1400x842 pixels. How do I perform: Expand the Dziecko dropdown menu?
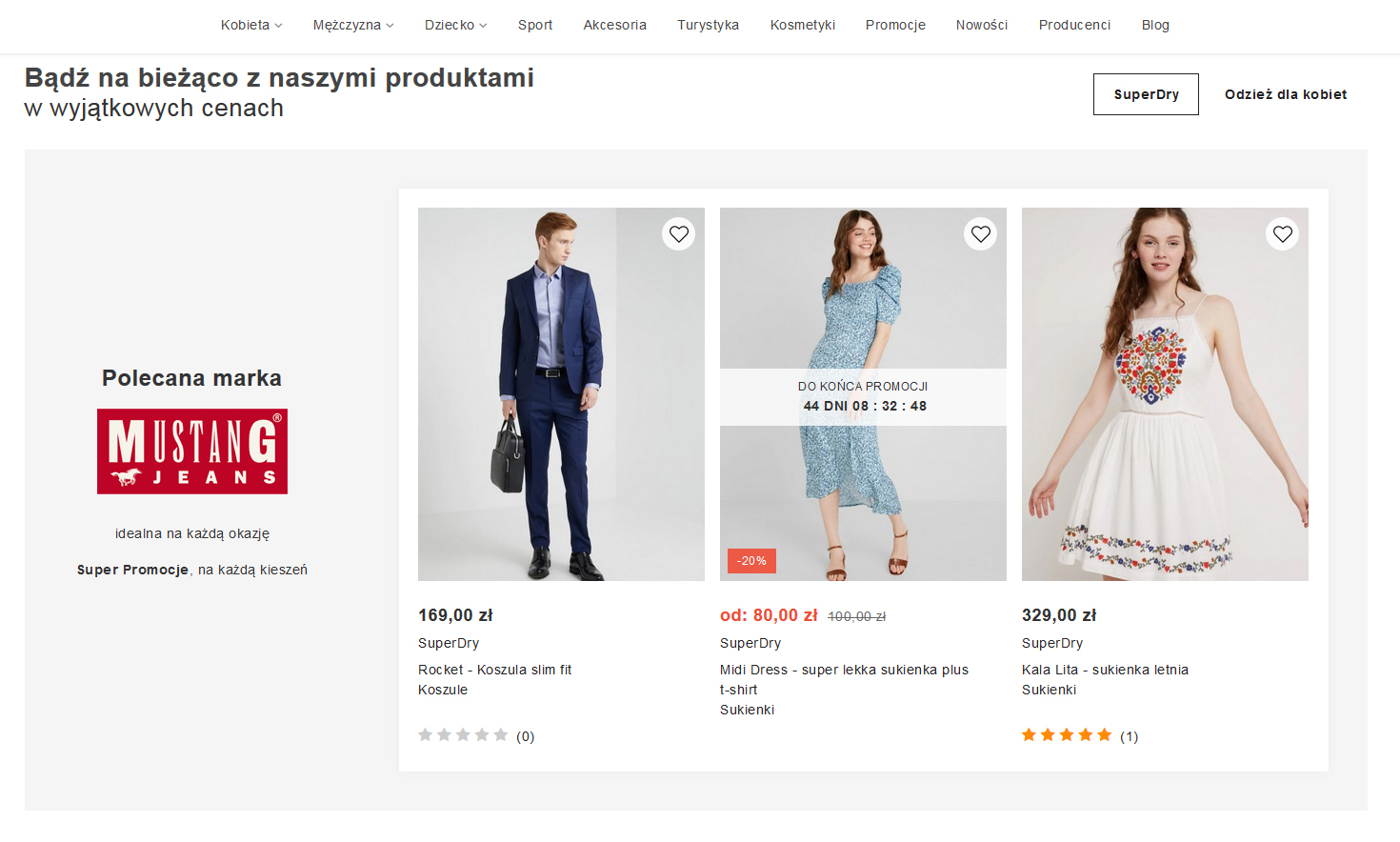(x=455, y=25)
